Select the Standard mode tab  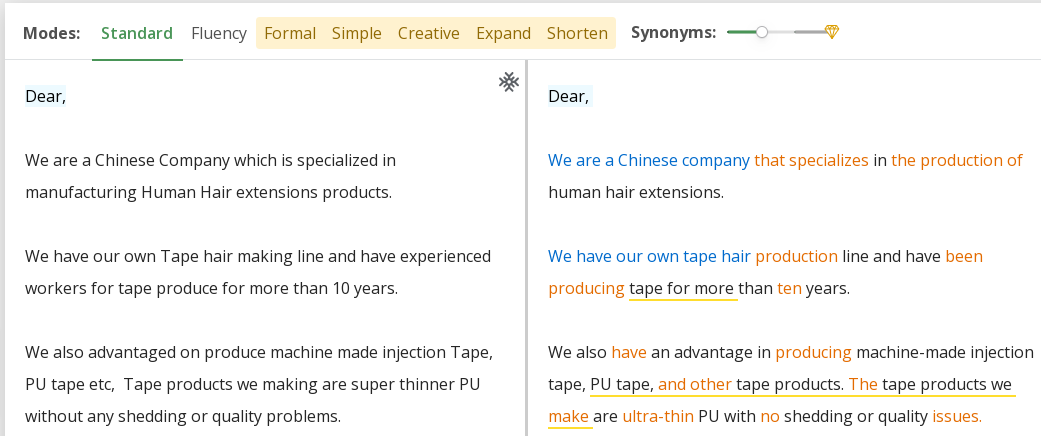(x=137, y=33)
